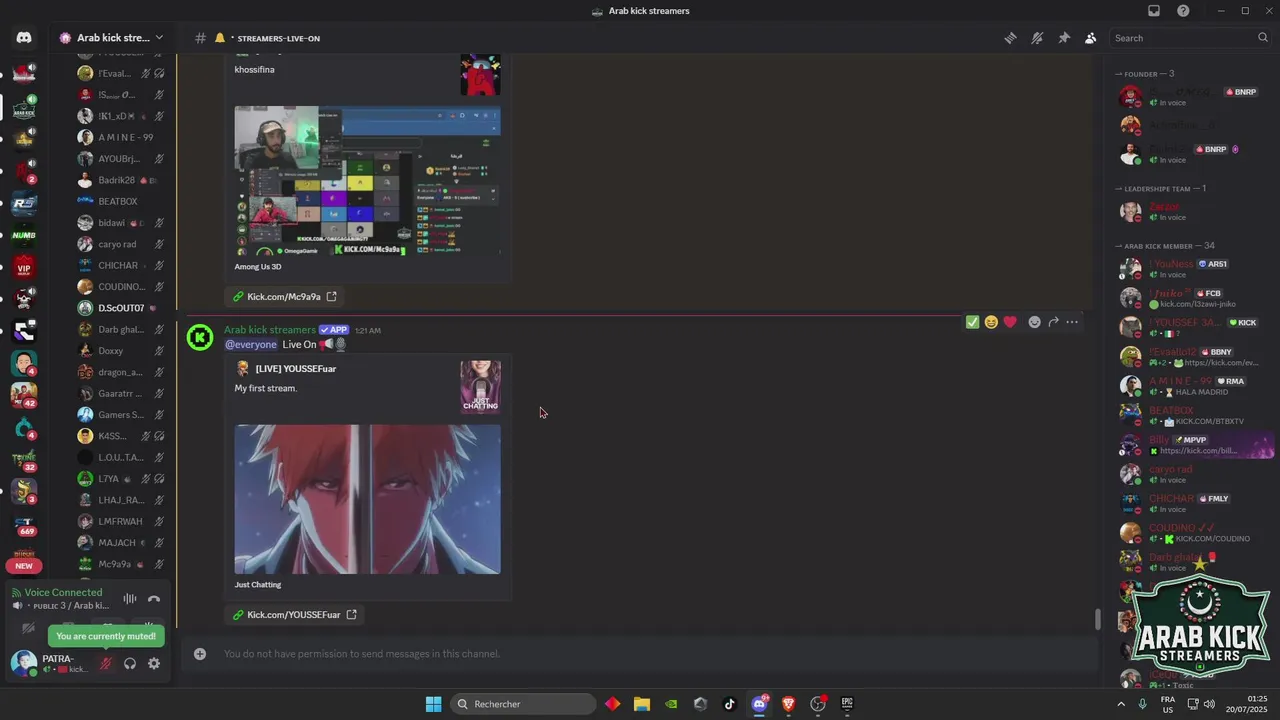Add checkmark reaction to message
The image size is (1280, 720).
972,322
